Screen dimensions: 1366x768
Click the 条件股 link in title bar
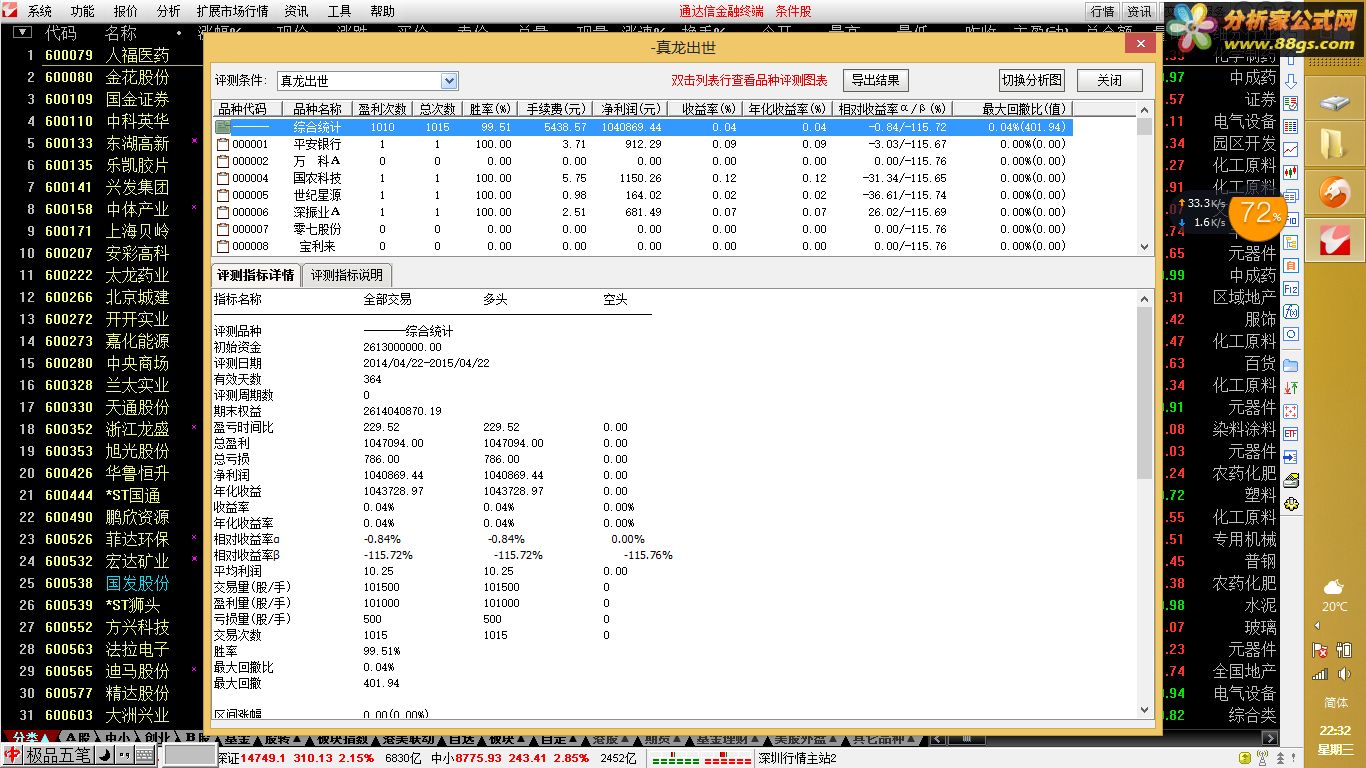coord(794,11)
